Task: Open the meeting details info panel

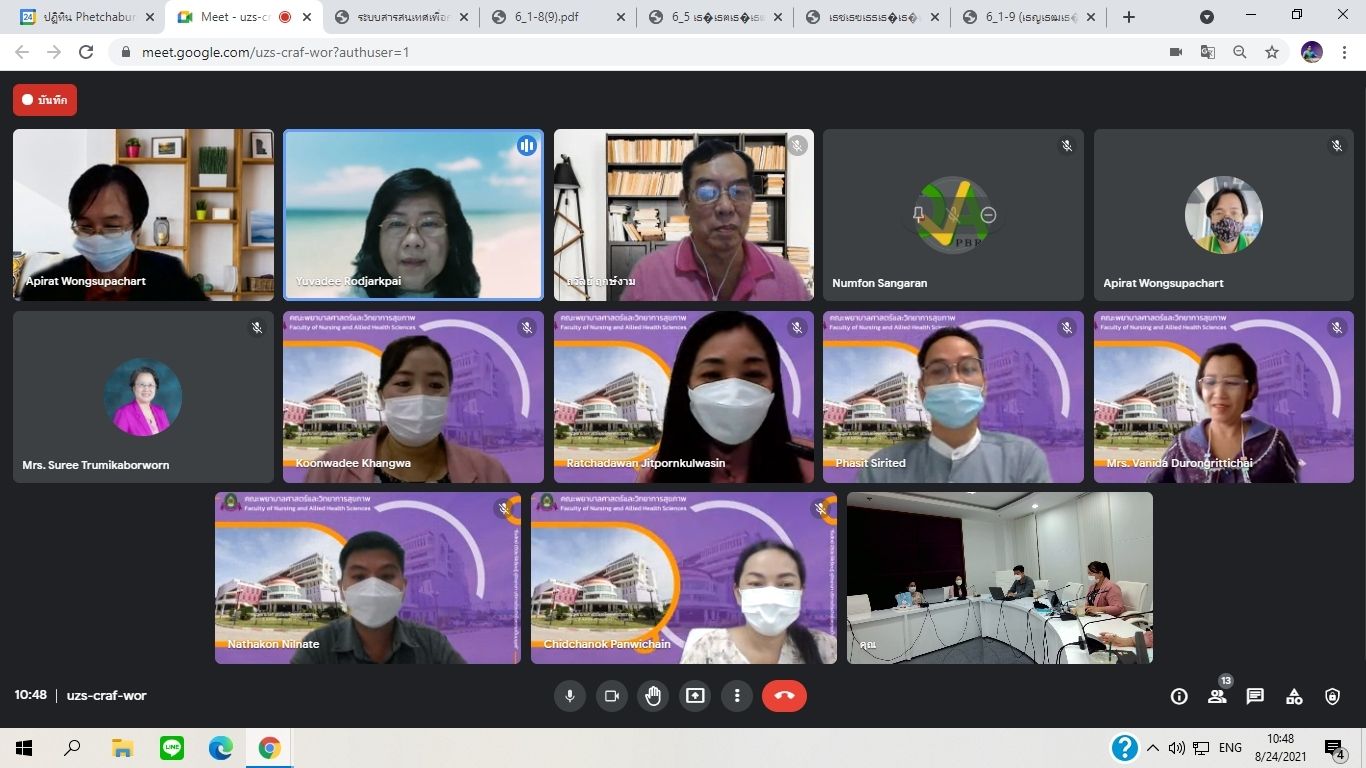Action: click(x=1179, y=696)
